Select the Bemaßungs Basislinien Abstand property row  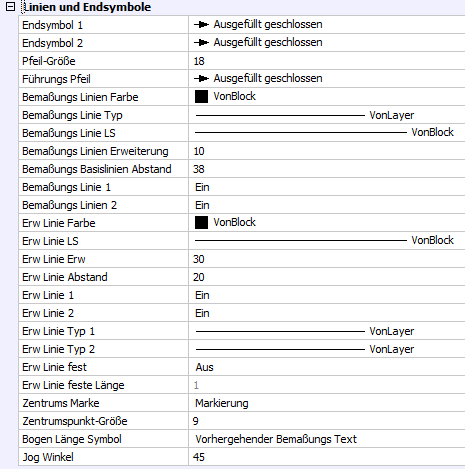pos(242,169)
